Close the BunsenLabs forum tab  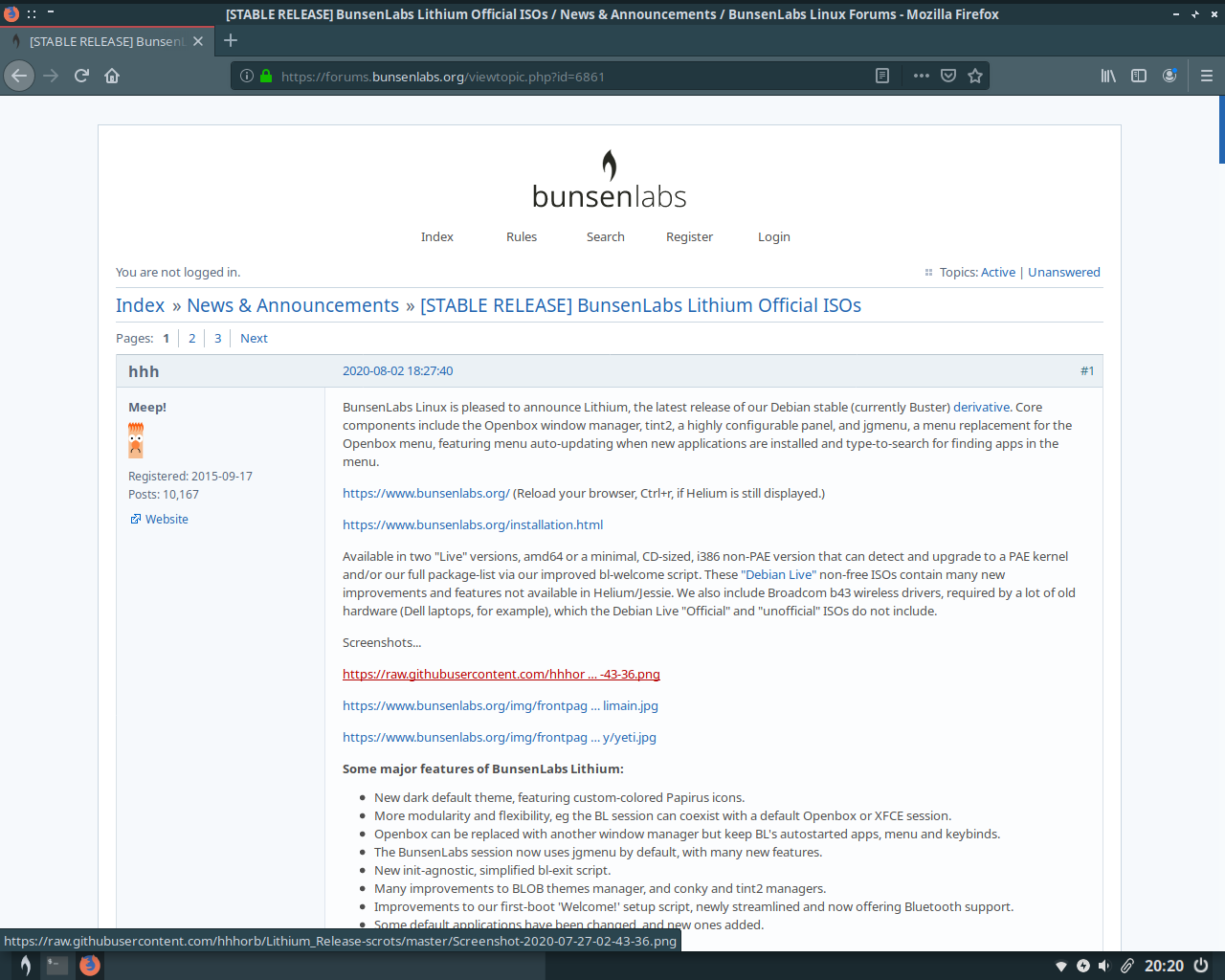click(x=198, y=41)
